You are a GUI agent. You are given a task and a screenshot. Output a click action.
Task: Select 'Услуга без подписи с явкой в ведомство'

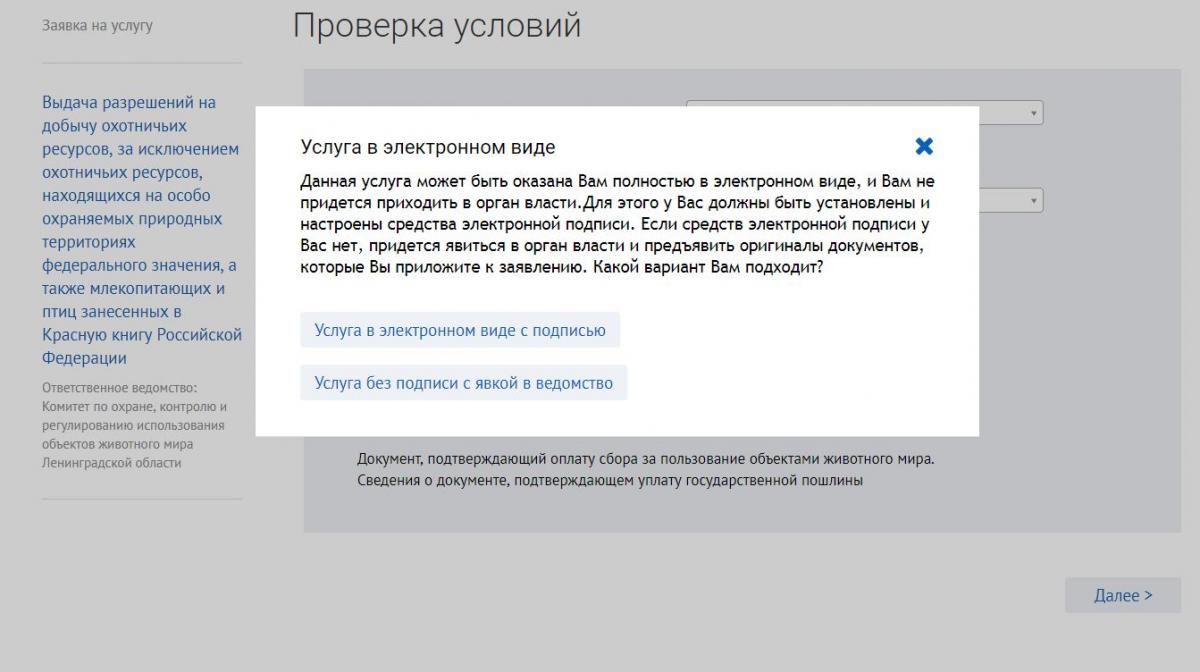click(463, 383)
